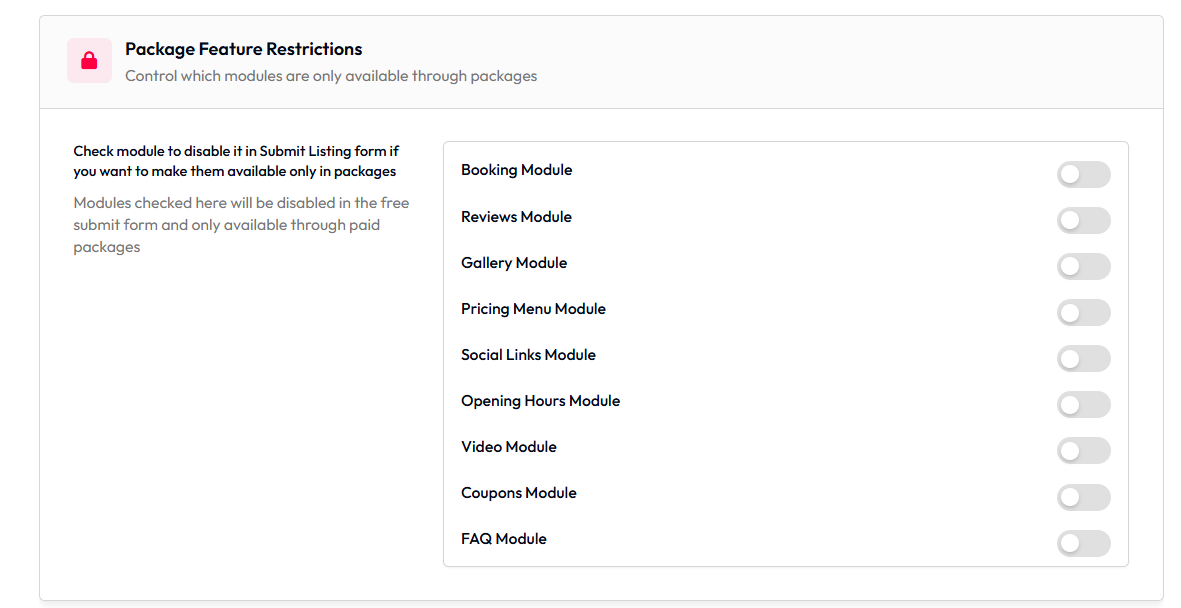Click the Booking Module label

click(x=517, y=170)
